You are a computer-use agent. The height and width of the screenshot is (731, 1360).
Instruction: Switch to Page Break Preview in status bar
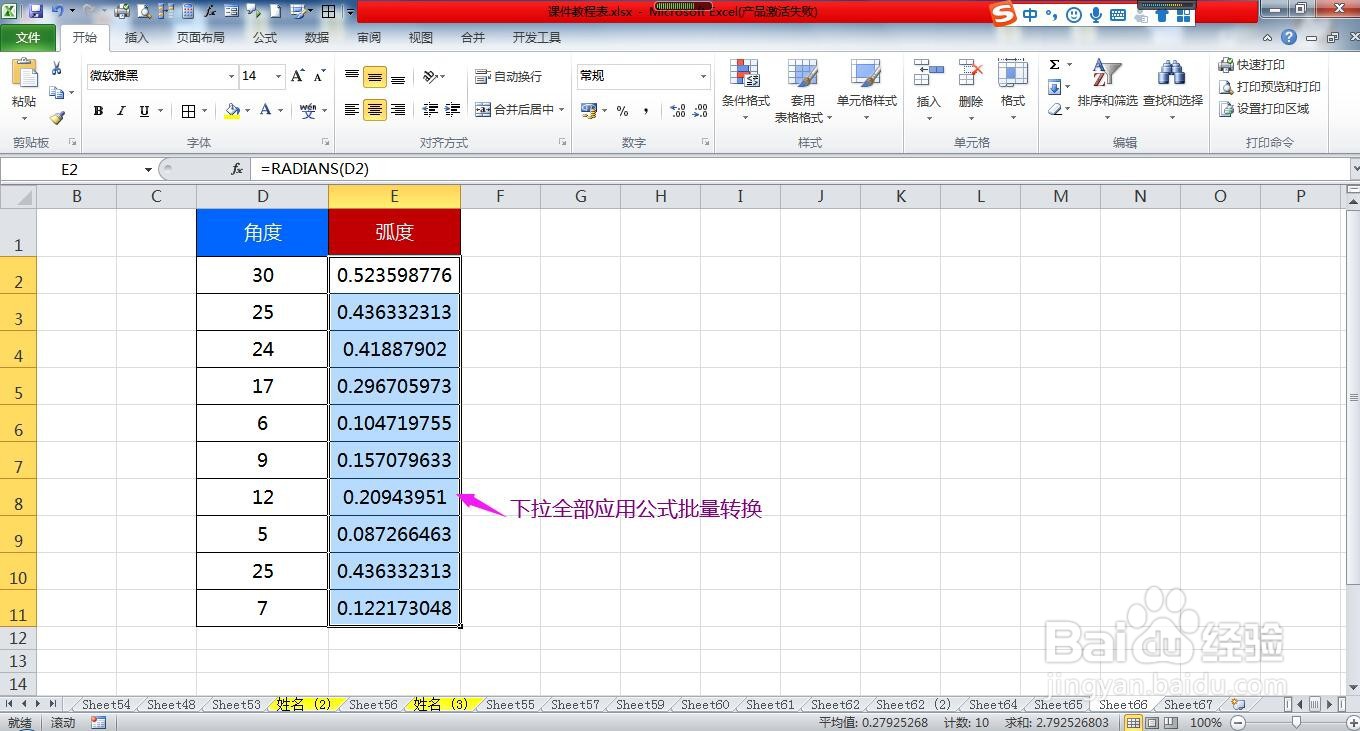pyautogui.click(x=1169, y=722)
